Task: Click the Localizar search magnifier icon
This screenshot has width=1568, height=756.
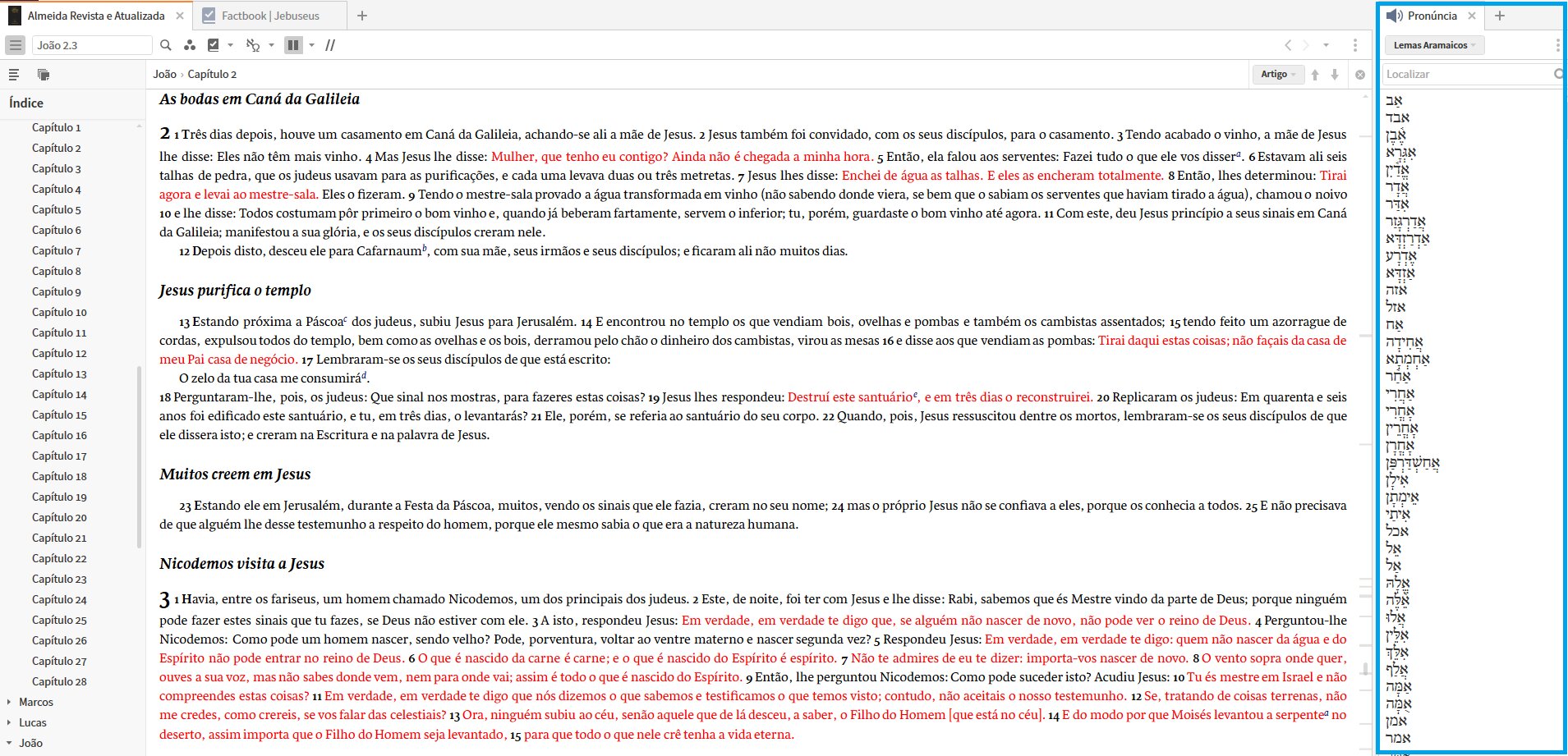Action: click(1558, 74)
